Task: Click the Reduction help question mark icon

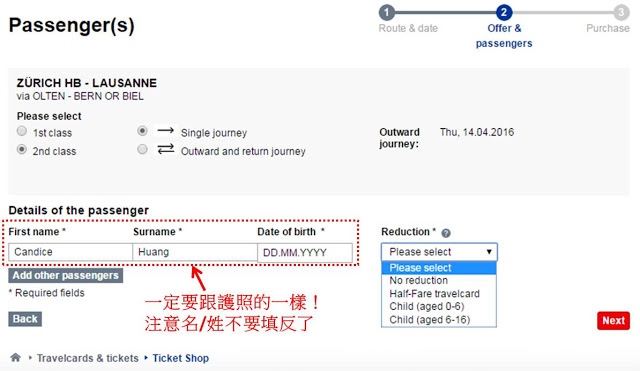Action: 446,233
